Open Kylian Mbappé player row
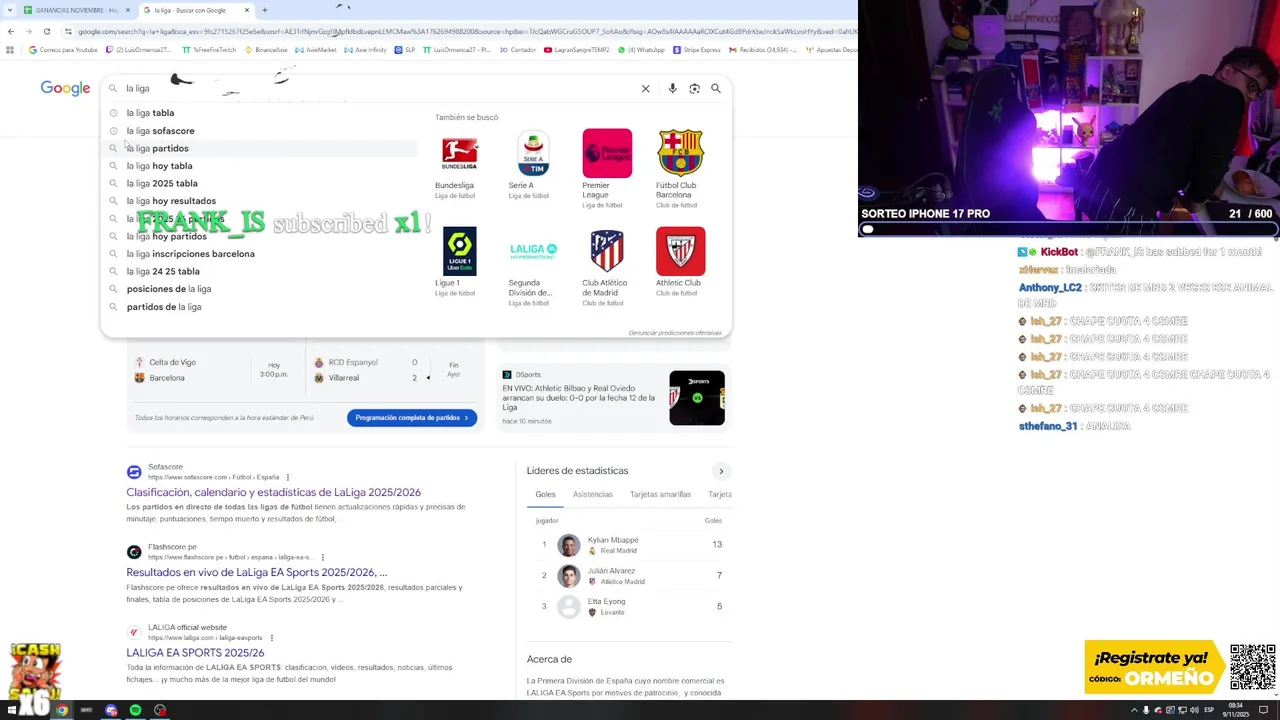Image resolution: width=1280 pixels, height=720 pixels. click(630, 545)
